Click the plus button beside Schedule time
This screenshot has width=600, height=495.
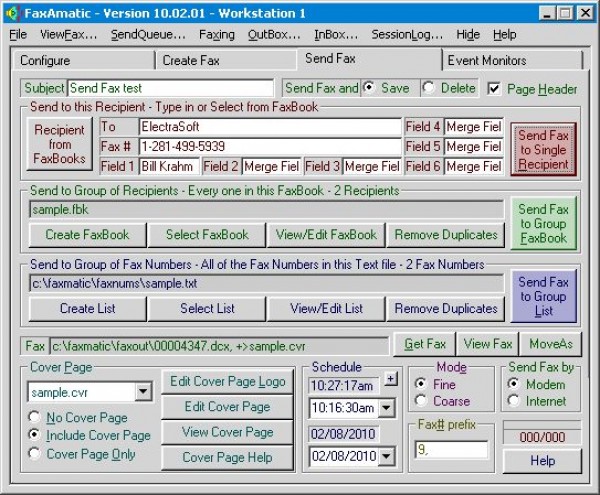(391, 378)
